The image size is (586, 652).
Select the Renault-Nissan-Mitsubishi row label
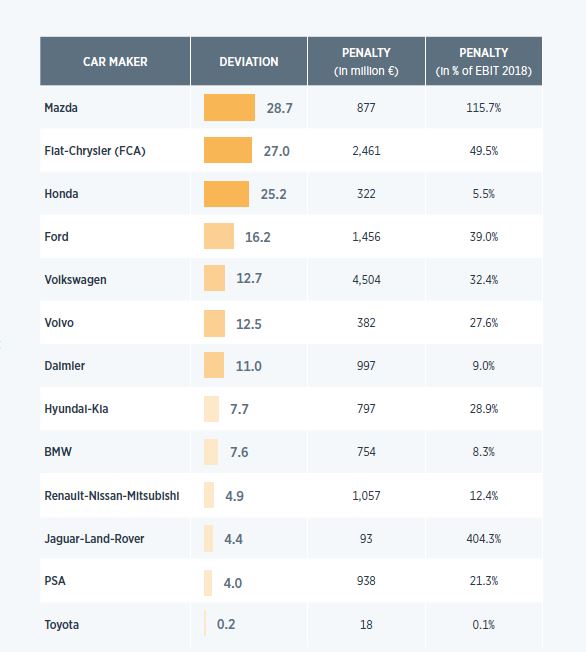pyautogui.click(x=112, y=496)
